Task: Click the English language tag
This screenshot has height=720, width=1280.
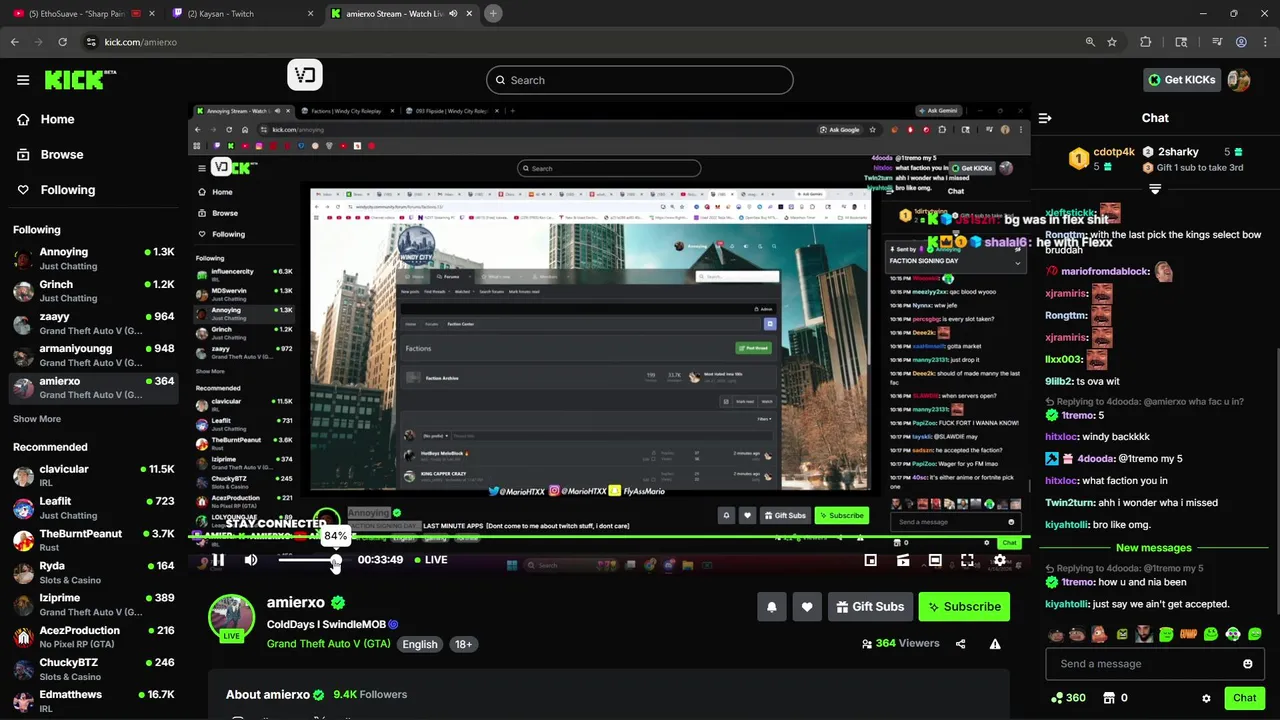Action: point(420,644)
